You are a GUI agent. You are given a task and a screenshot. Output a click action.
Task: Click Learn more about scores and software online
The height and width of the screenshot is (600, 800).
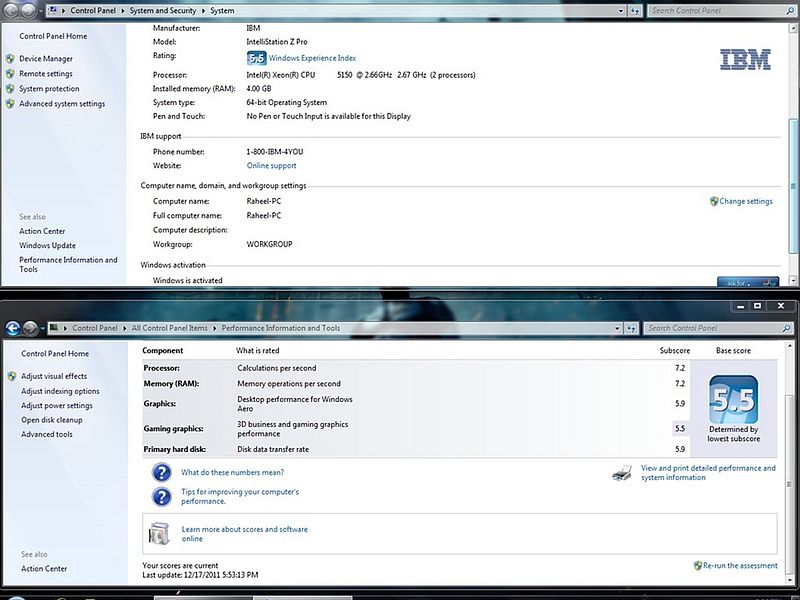click(x=245, y=534)
